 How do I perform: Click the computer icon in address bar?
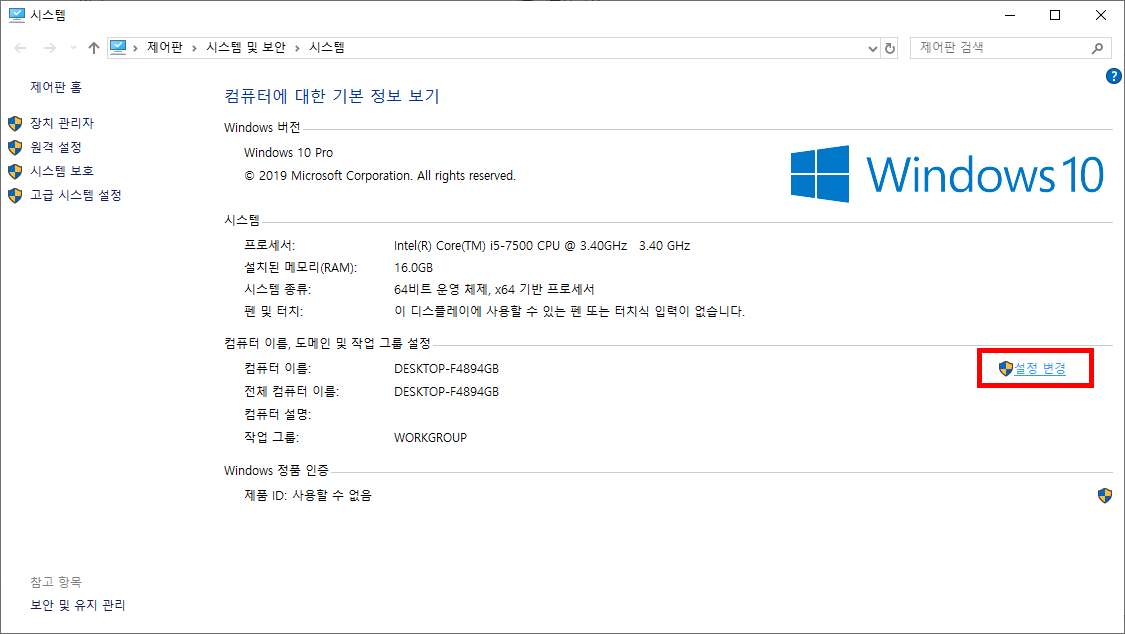(118, 47)
